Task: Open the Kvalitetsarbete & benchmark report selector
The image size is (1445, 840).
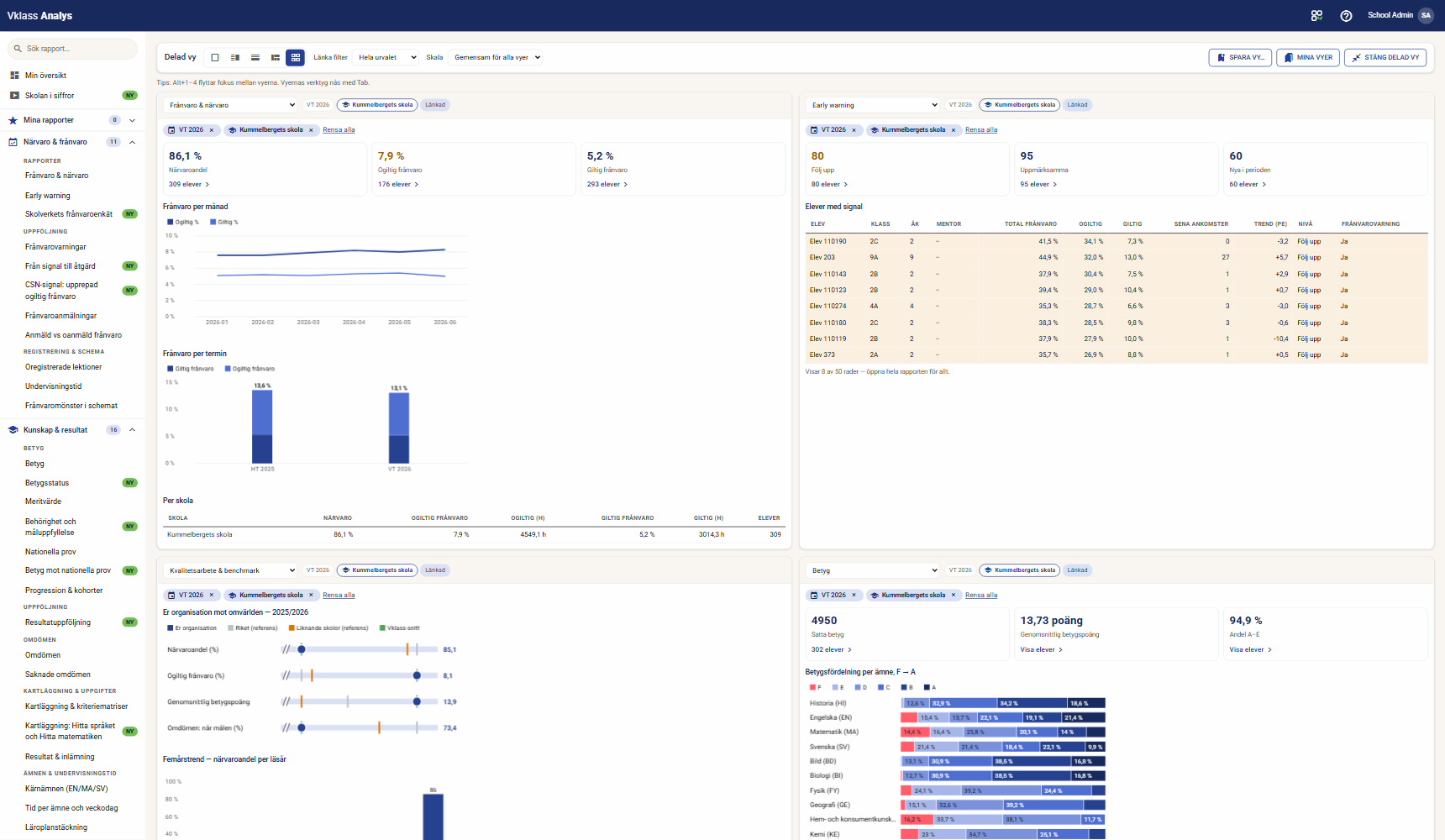Action: tap(231, 570)
